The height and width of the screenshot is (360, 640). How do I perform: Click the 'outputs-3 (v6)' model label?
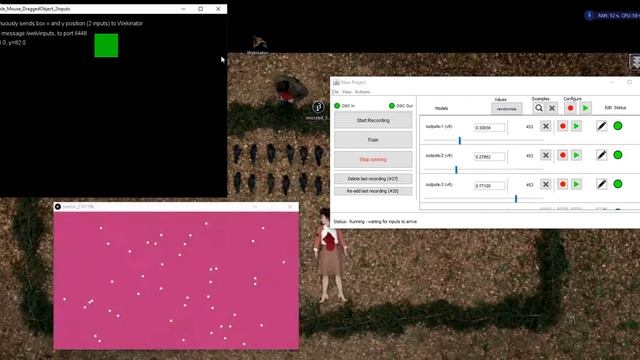tap(439, 184)
